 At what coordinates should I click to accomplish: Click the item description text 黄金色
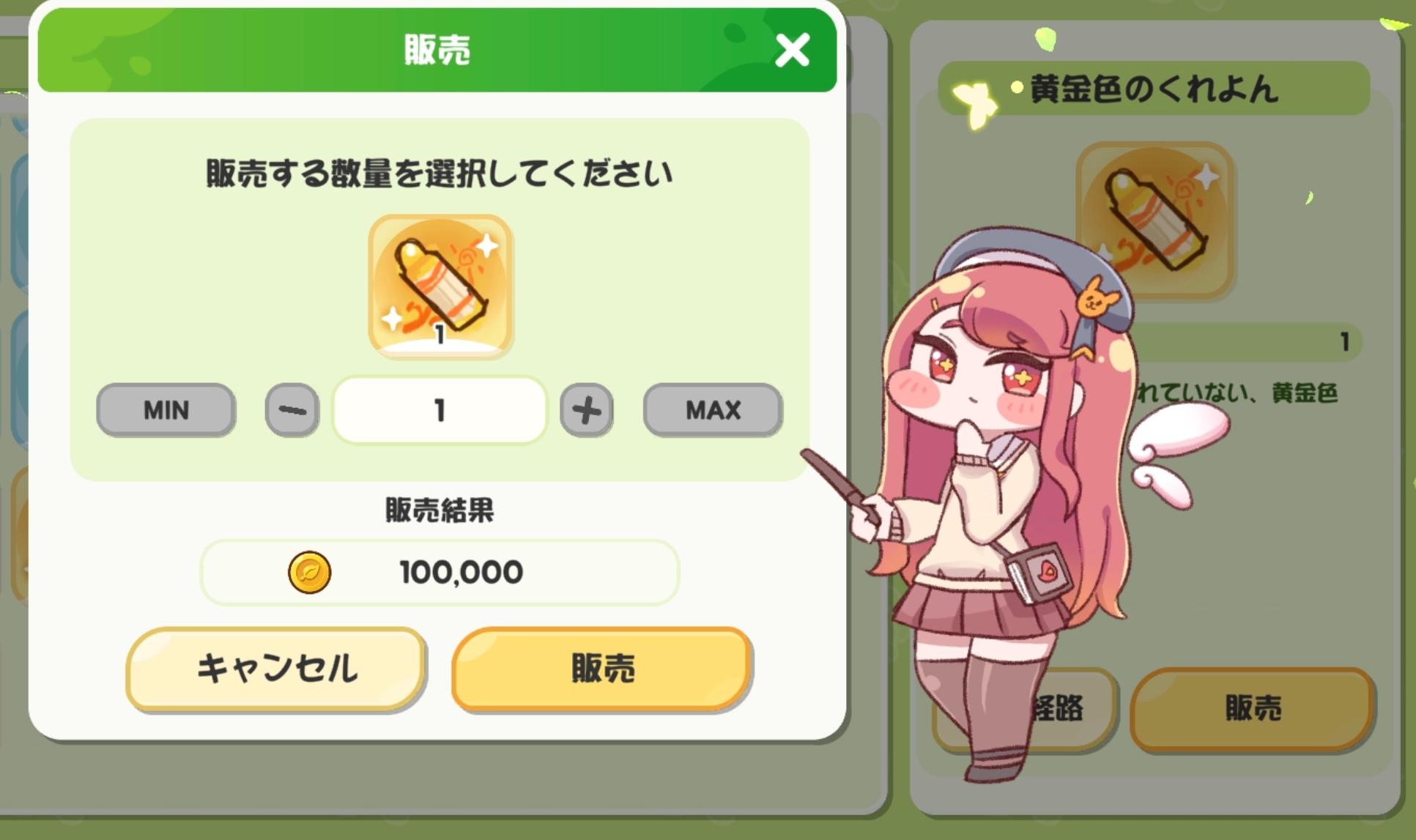[x=1305, y=393]
